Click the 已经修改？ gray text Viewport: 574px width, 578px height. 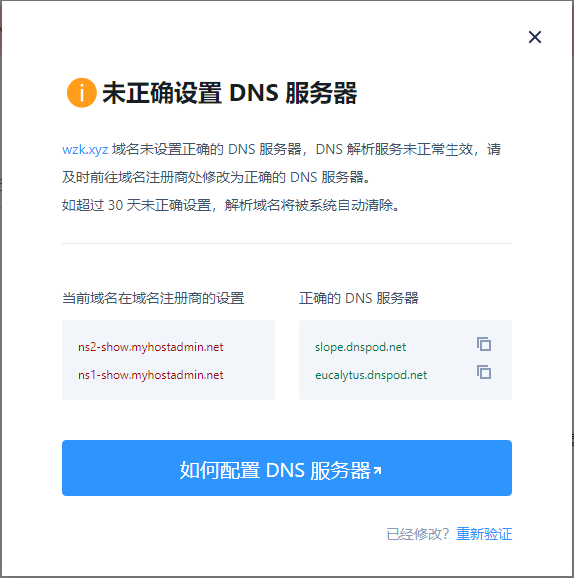[x=418, y=534]
